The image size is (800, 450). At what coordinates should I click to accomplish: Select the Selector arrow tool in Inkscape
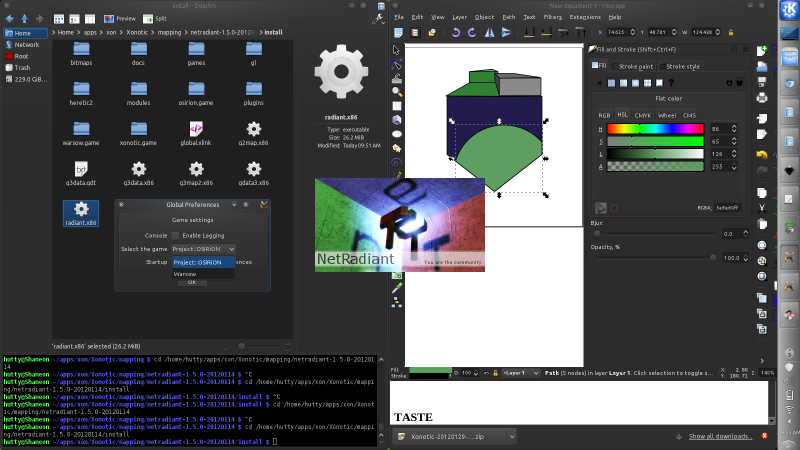click(396, 50)
